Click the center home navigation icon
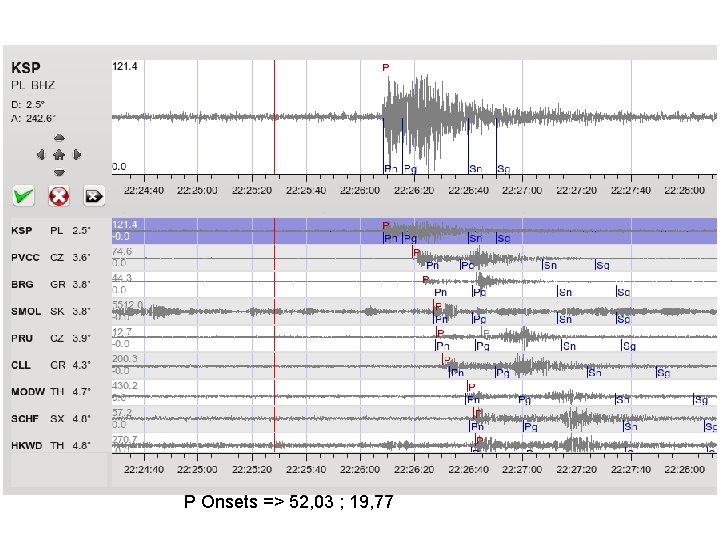Viewport: 720px width, 540px height. pos(59,155)
